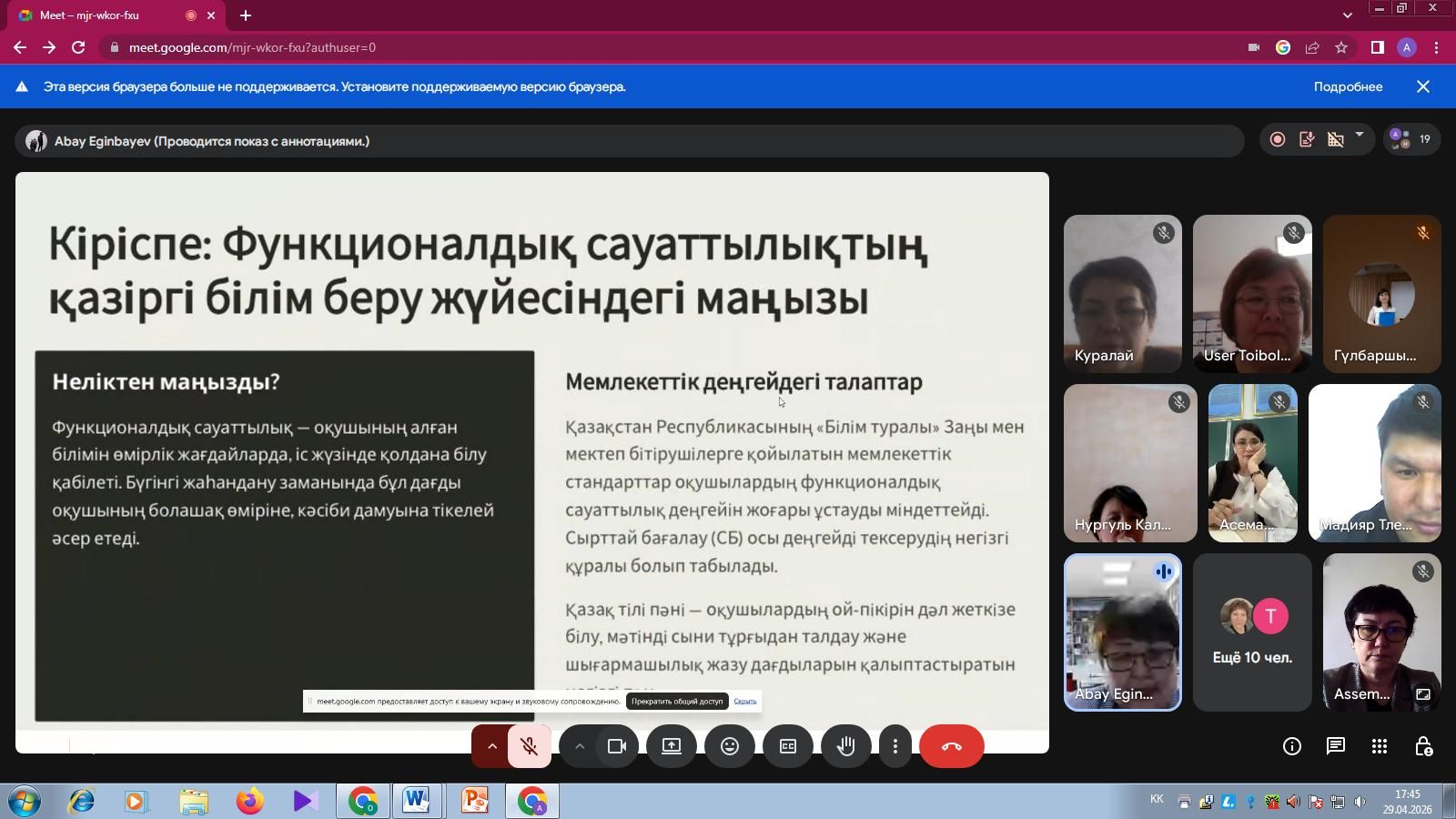Raise hand in the meeting

coord(845,746)
